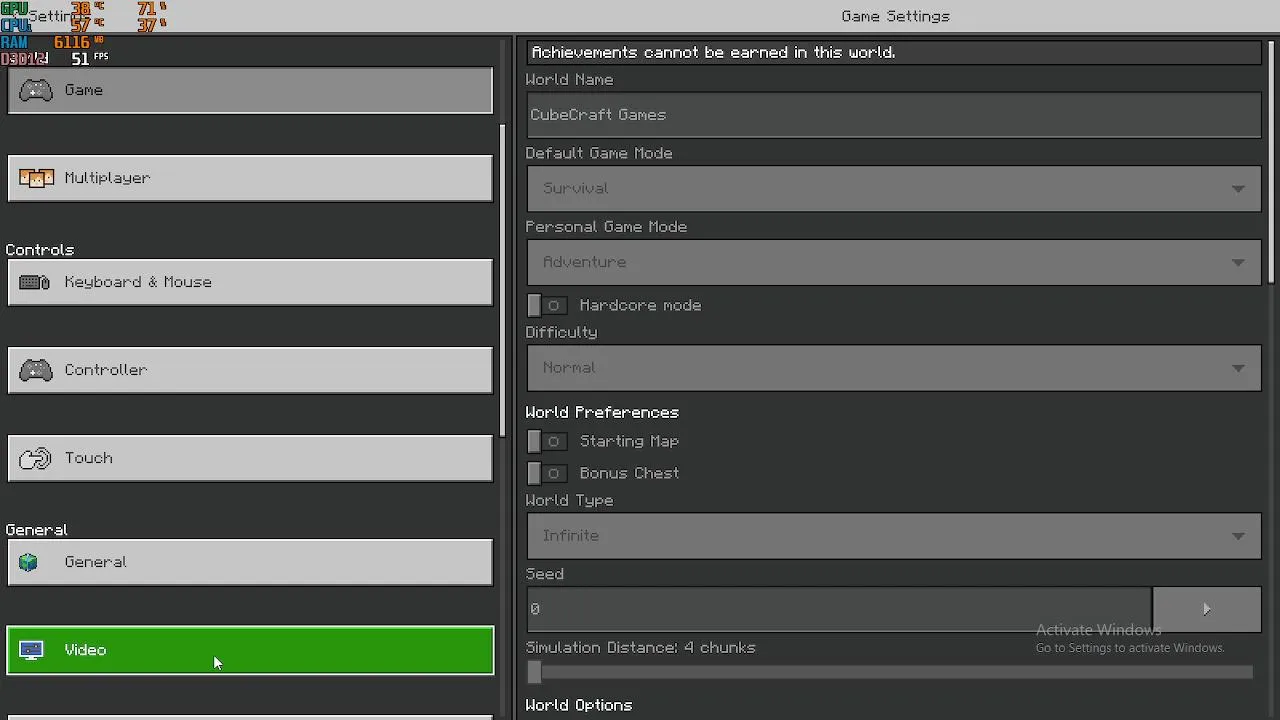The image size is (1280, 720).
Task: Click the monitor icon beside Video
Action: coord(31,650)
